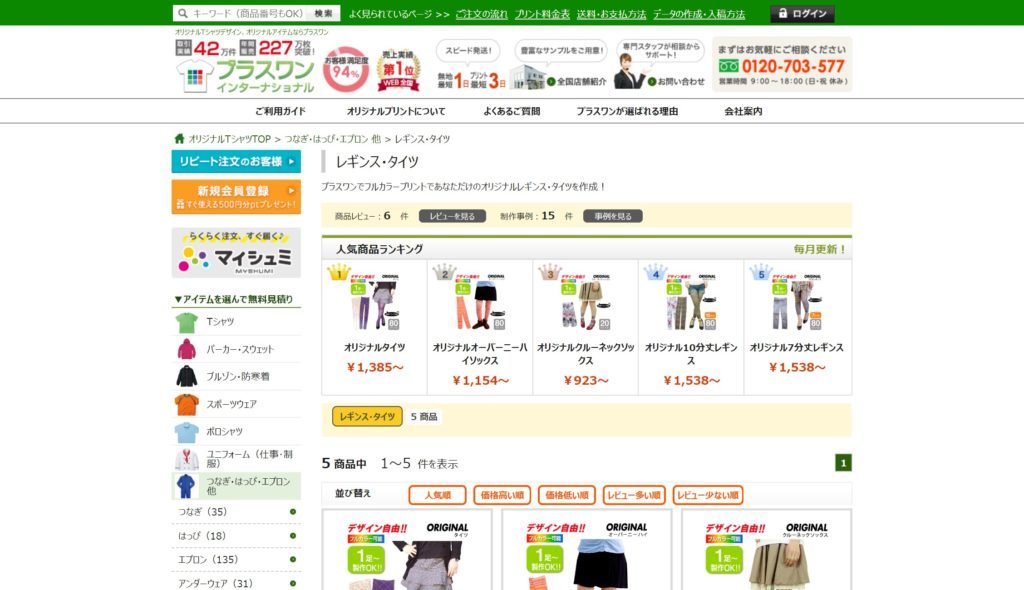Click the light blue polo shirt icon
Image resolution: width=1024 pixels, height=590 pixels.
coord(187,432)
